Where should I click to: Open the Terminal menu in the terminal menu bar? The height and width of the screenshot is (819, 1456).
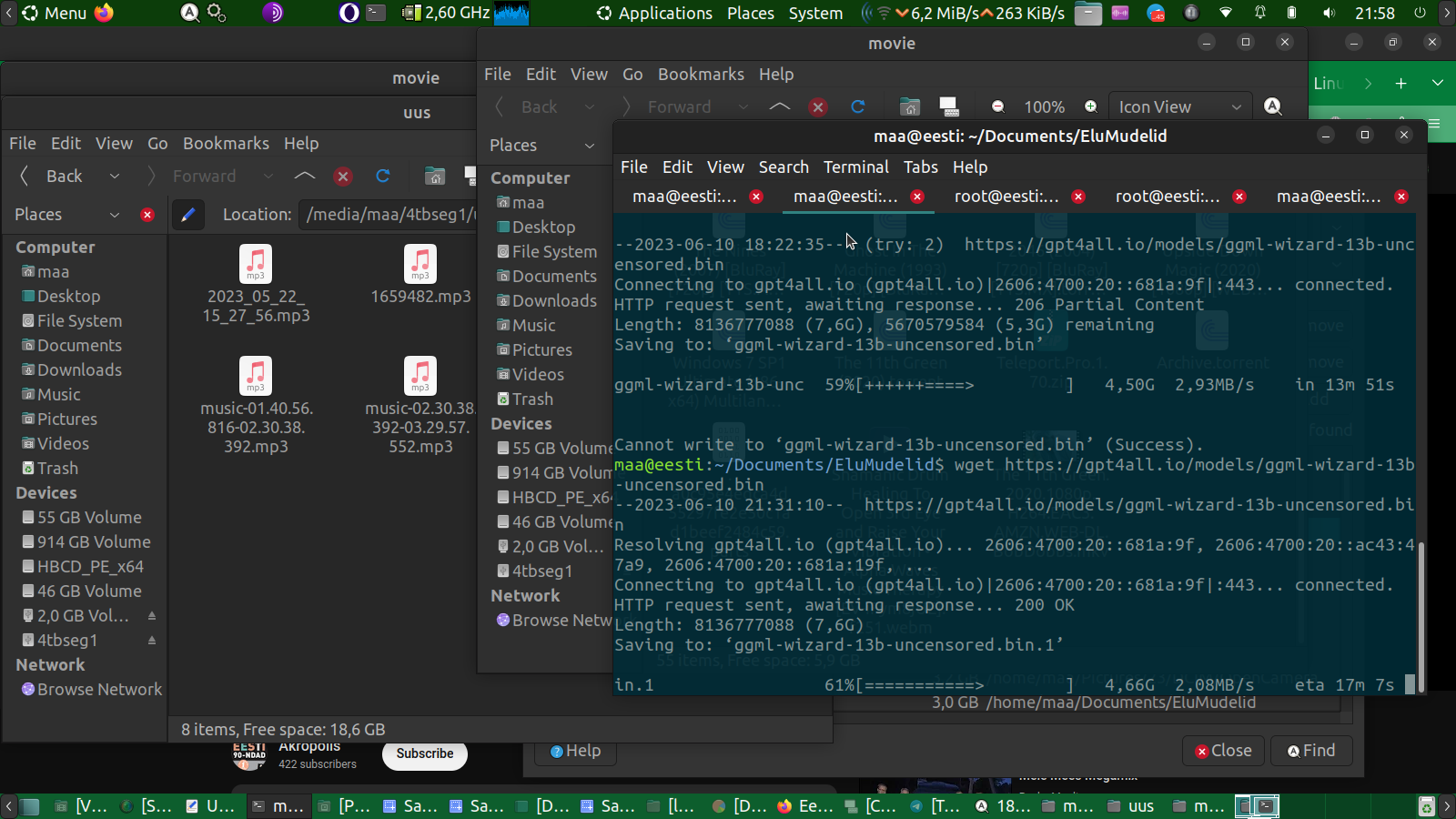pos(855,167)
